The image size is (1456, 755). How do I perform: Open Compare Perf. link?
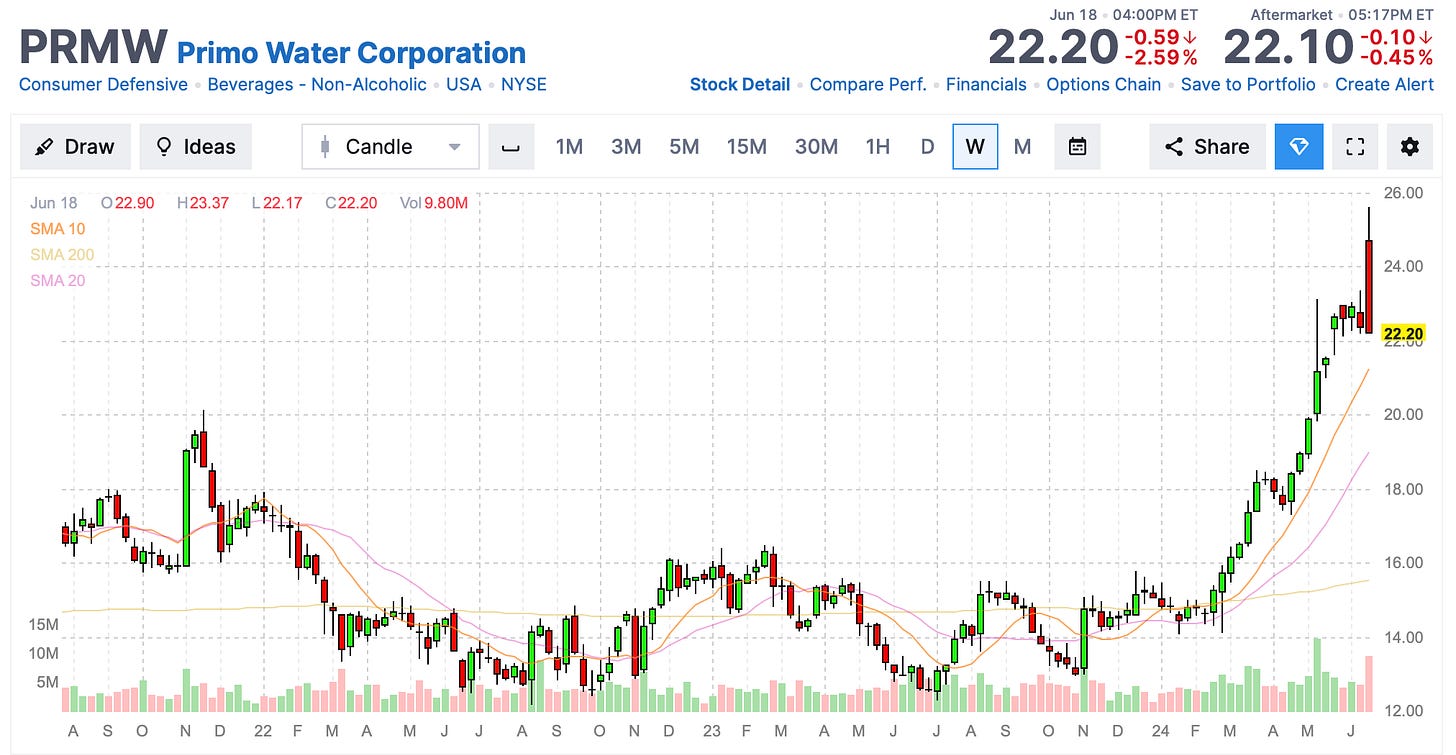[x=868, y=85]
